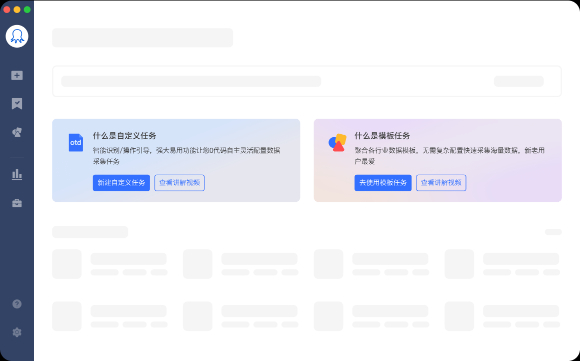The image size is (580, 361).
Task: Click the octopus logo avatar in the sidebar
Action: tap(17, 36)
